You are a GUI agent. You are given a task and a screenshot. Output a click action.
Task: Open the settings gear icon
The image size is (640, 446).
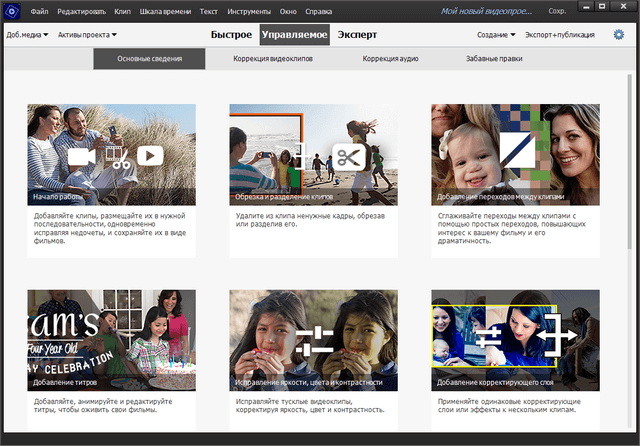[x=618, y=35]
